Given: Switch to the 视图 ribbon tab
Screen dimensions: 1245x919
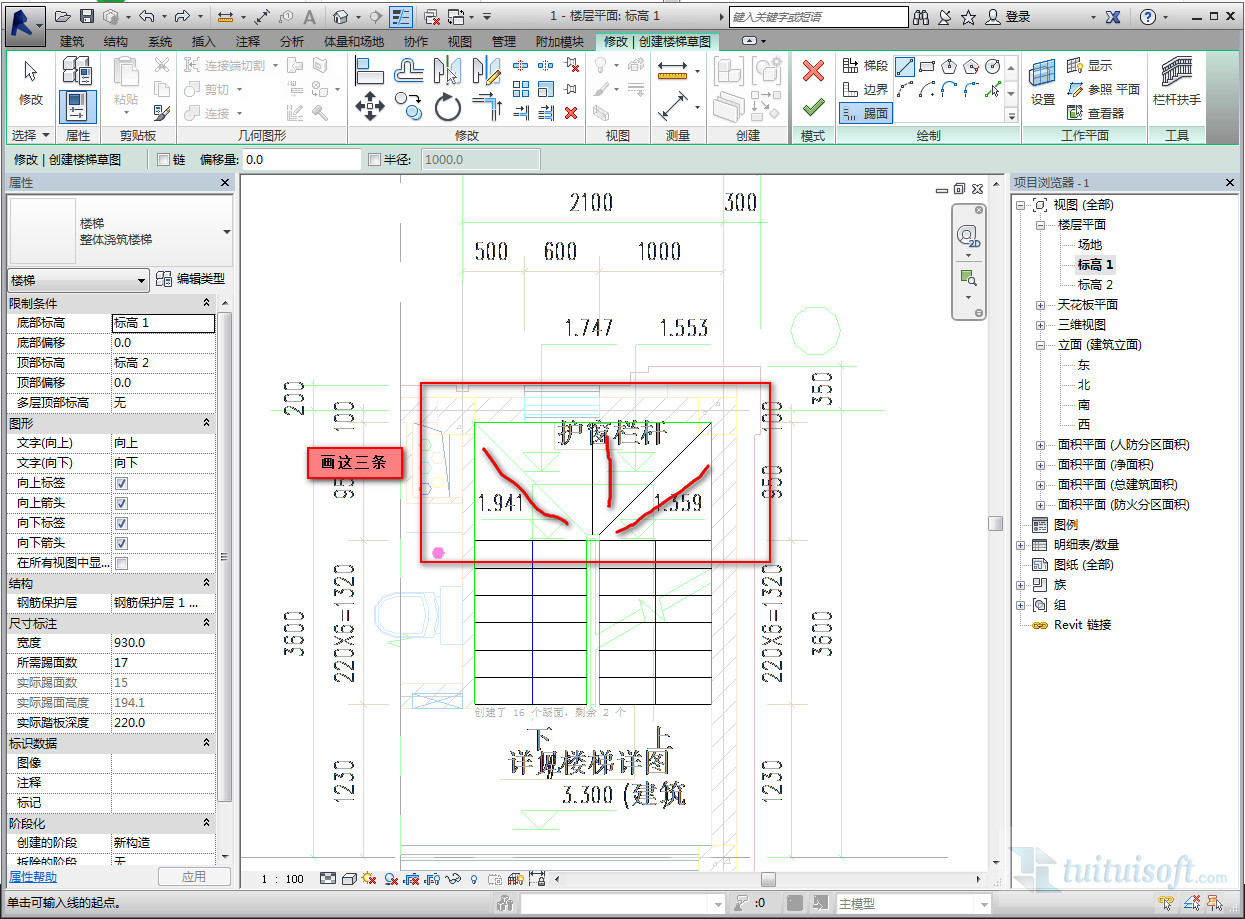Looking at the screenshot, I should pos(459,41).
